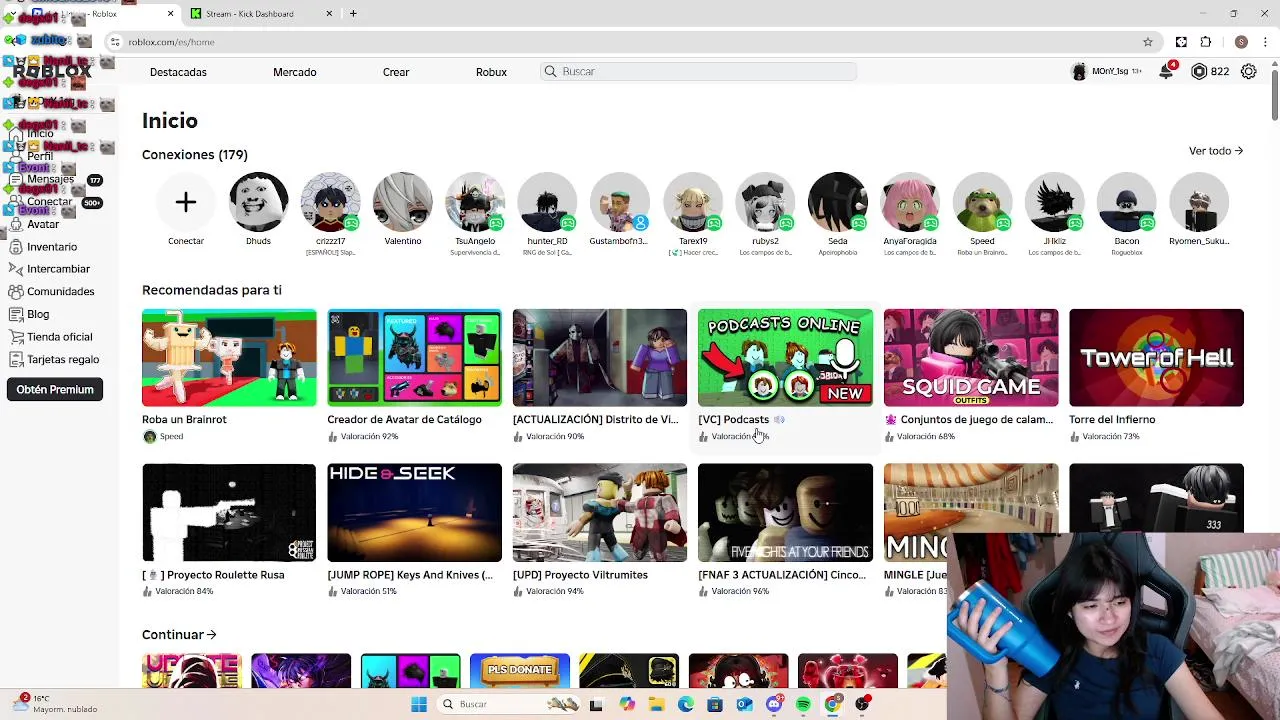Open OBS Studio from the taskbar
1280x720 pixels.
point(862,704)
